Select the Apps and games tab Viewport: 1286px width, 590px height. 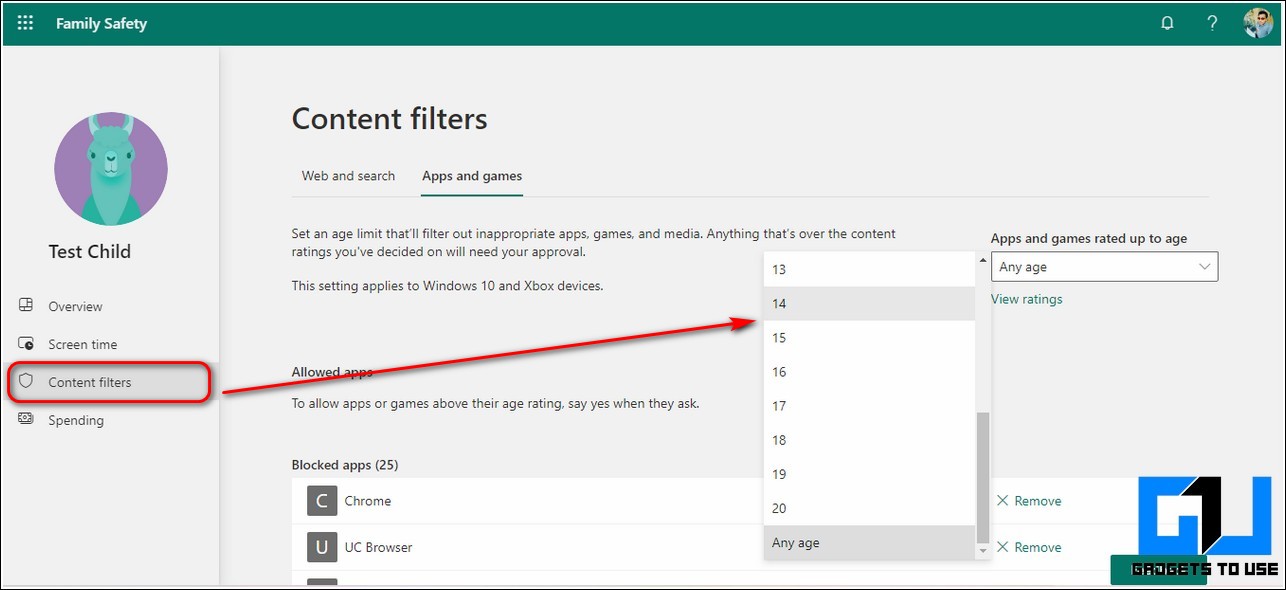point(472,176)
